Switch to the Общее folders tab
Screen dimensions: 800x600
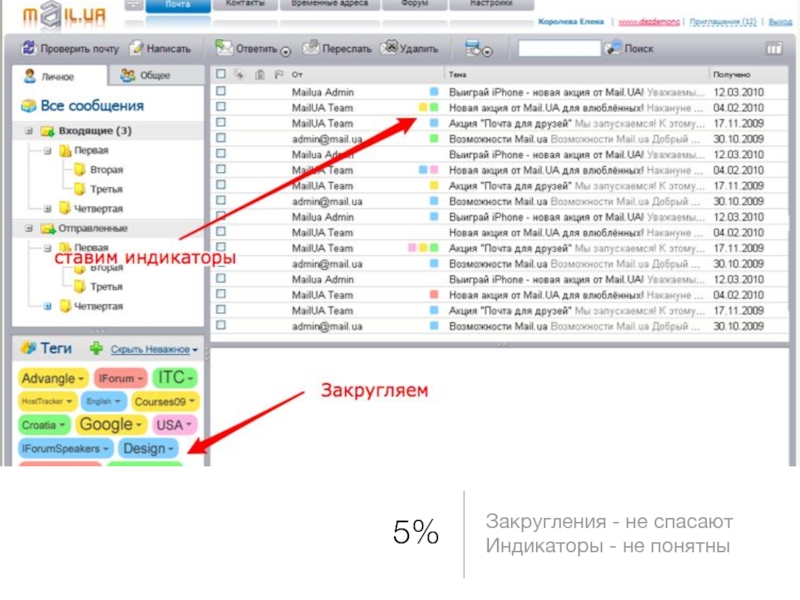[156, 76]
